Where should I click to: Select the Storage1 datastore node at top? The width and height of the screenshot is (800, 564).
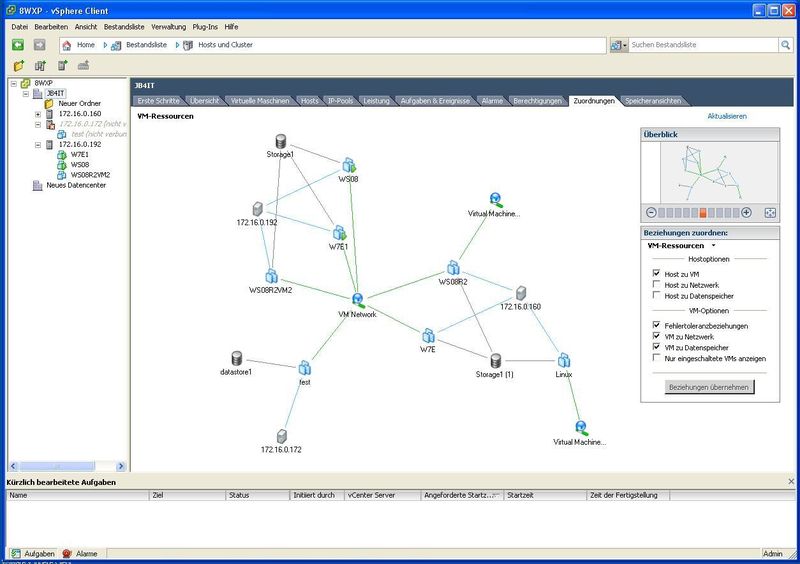tap(281, 141)
